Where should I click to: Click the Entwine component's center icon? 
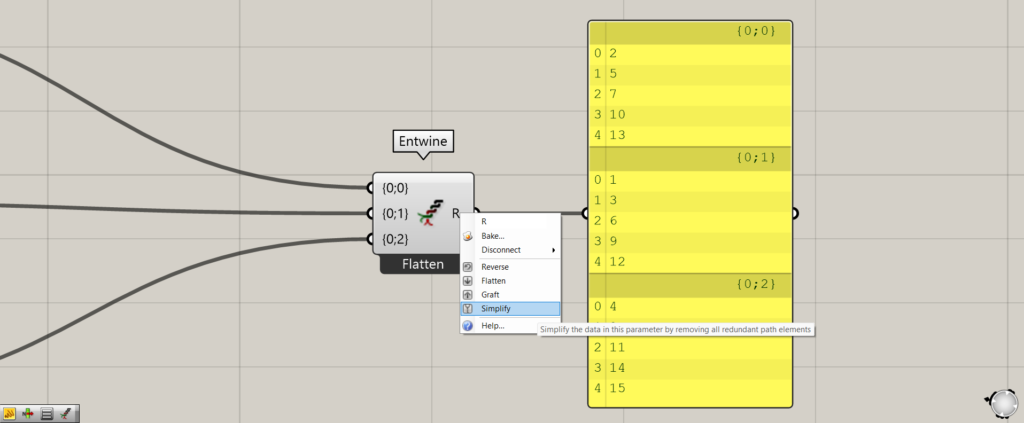(432, 213)
